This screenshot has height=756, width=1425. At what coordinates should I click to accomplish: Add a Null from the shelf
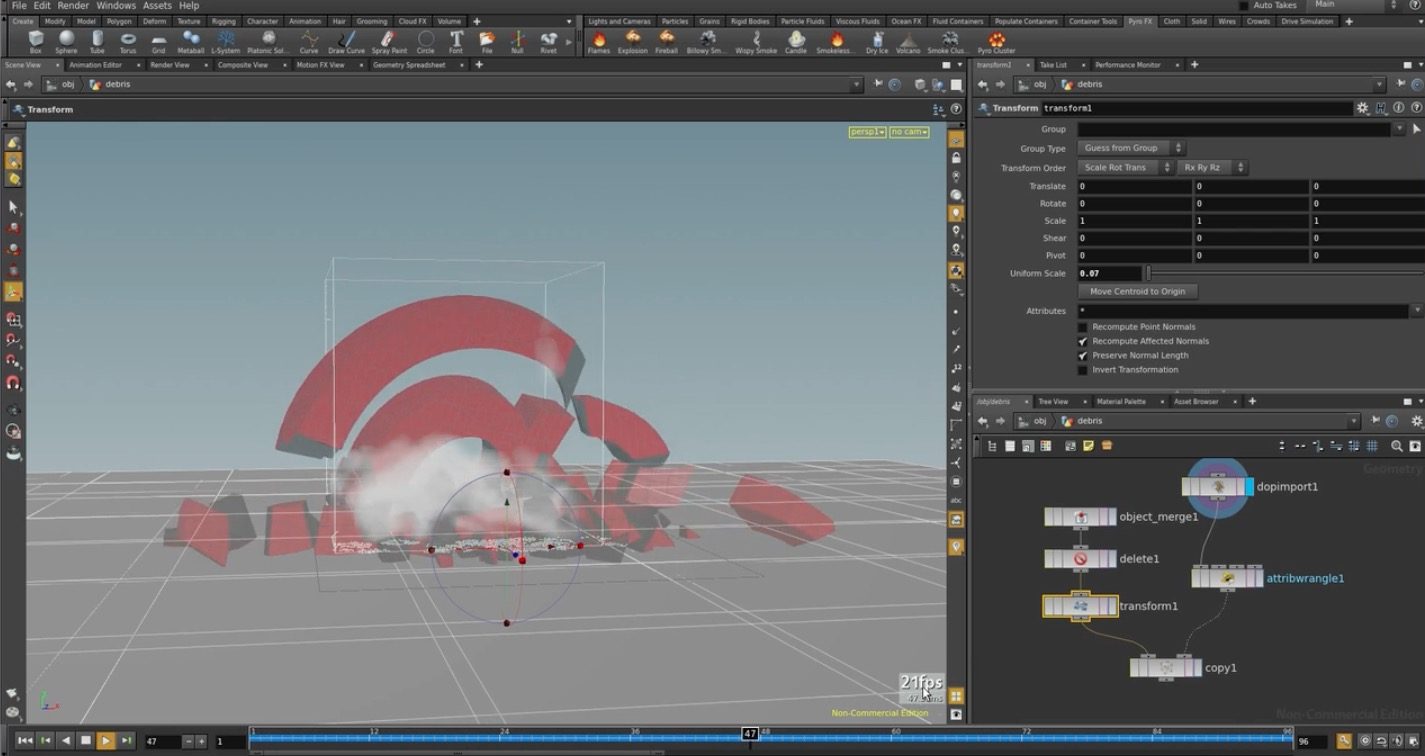coord(517,42)
